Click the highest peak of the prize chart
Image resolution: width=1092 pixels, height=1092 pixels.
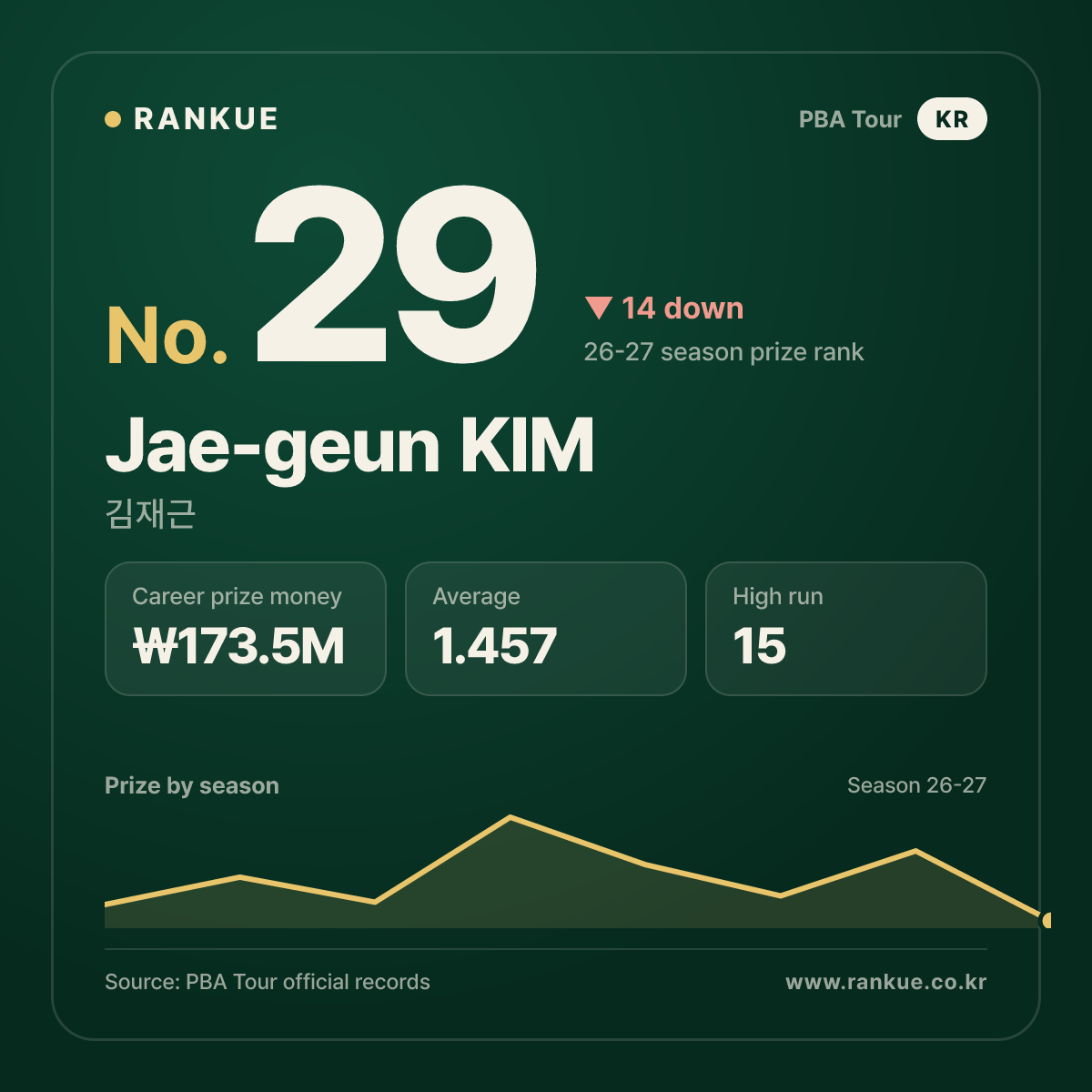[511, 818]
